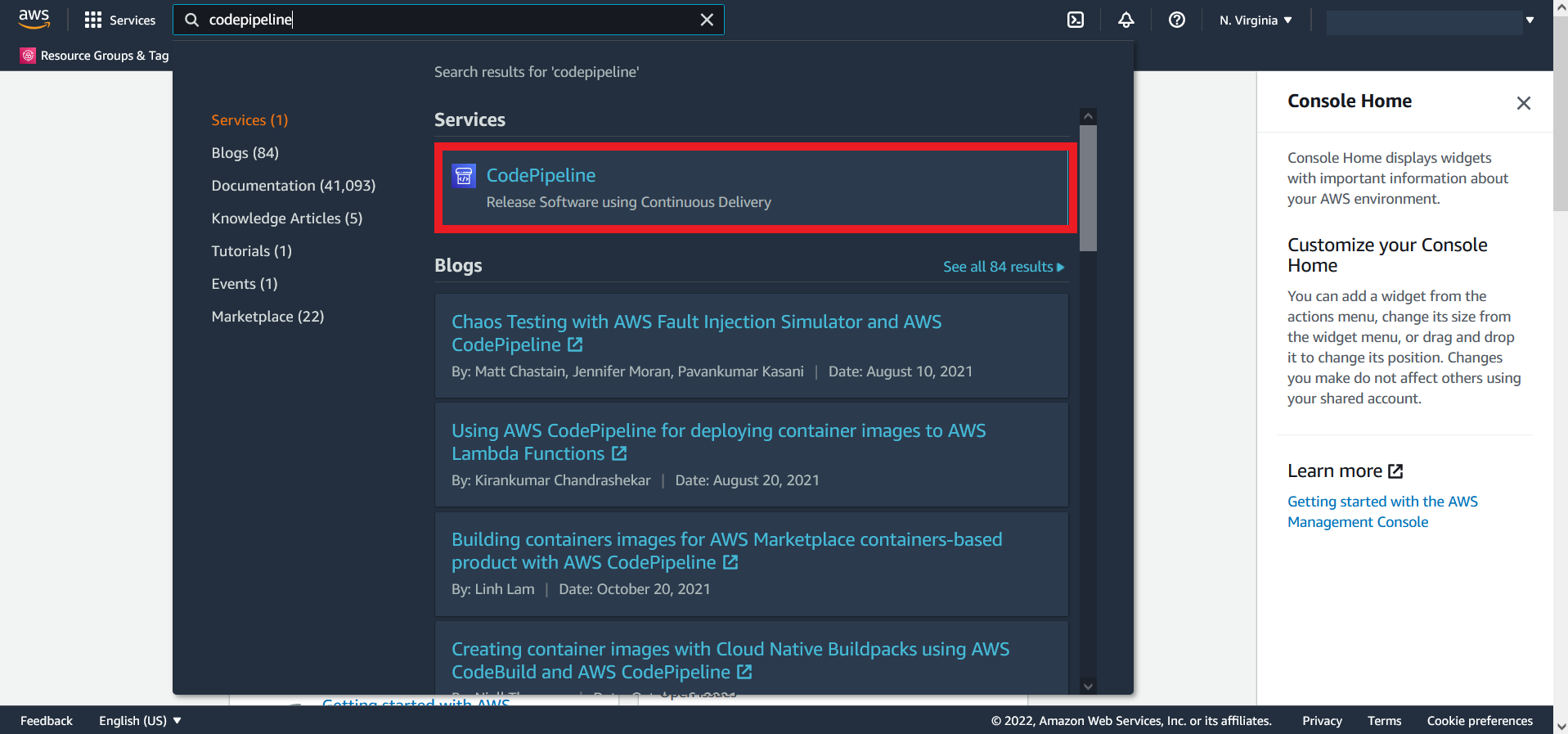Image resolution: width=1568 pixels, height=734 pixels.
Task: Click the Resource Groups & Tag Editor shortcut
Action: click(95, 56)
